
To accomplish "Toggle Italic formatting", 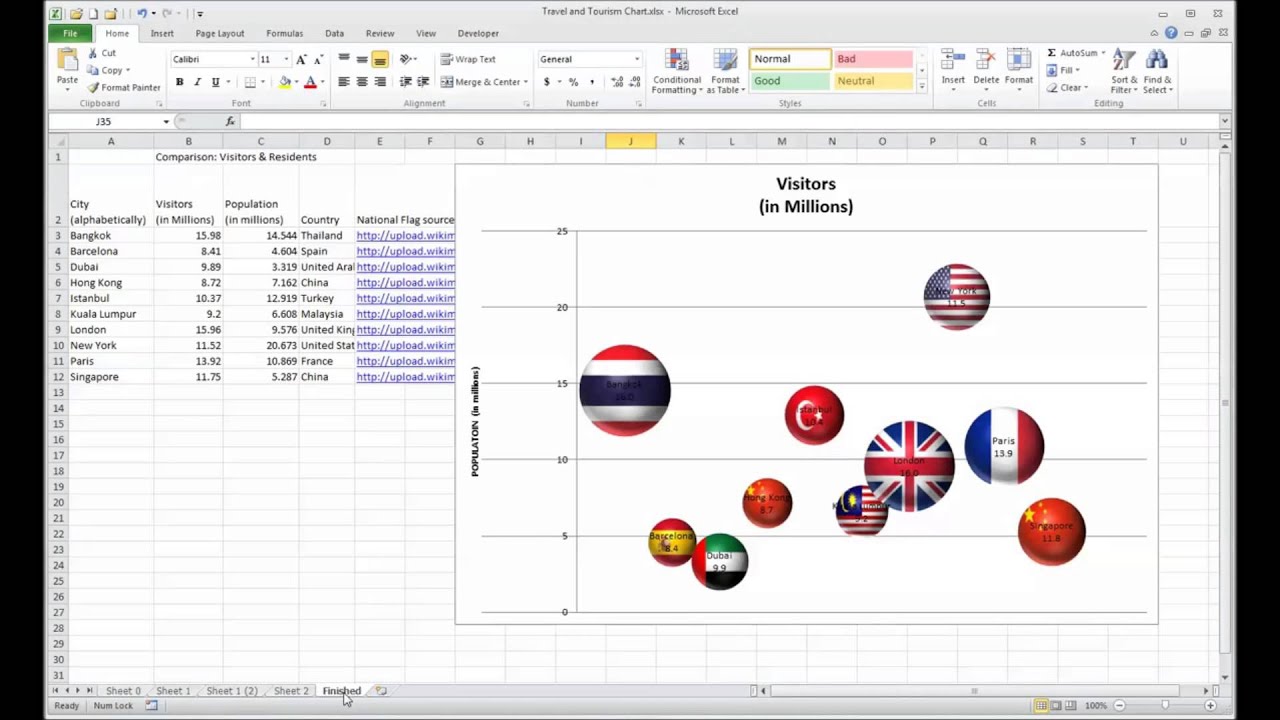I will tap(197, 82).
